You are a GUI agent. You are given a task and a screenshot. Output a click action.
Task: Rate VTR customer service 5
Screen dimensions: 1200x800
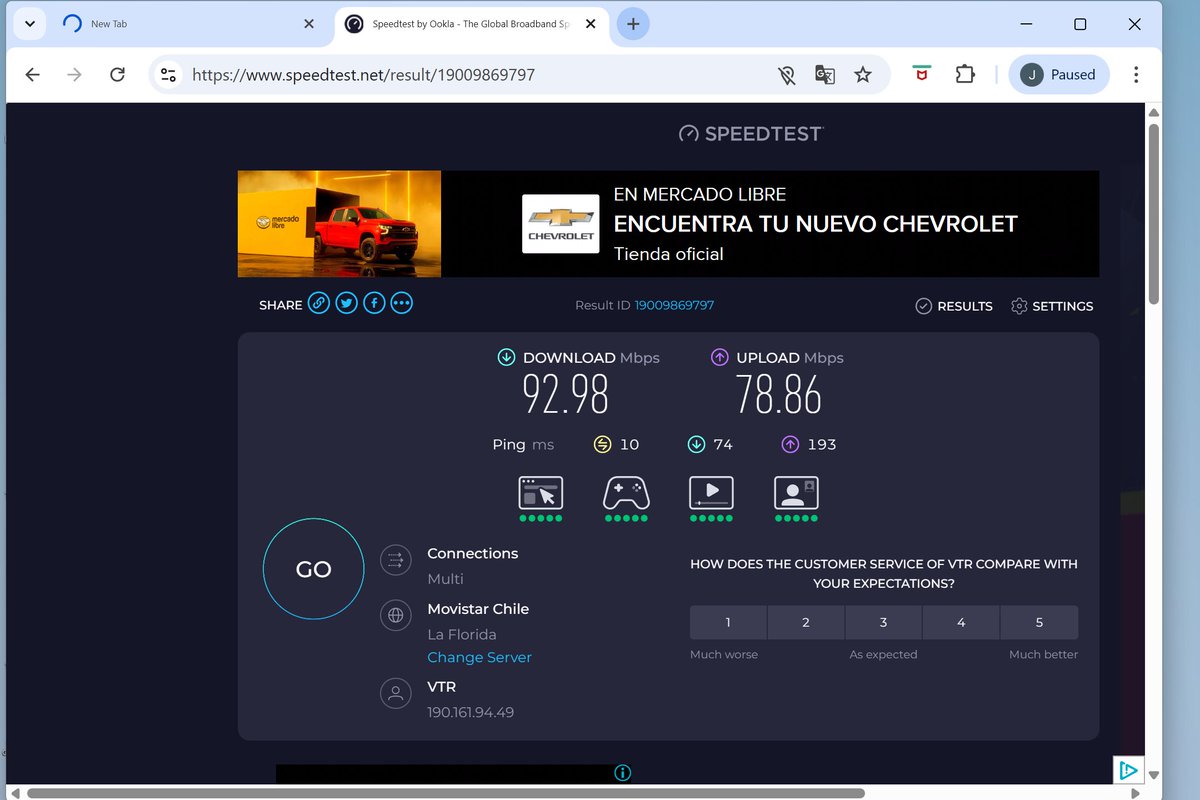point(1039,622)
